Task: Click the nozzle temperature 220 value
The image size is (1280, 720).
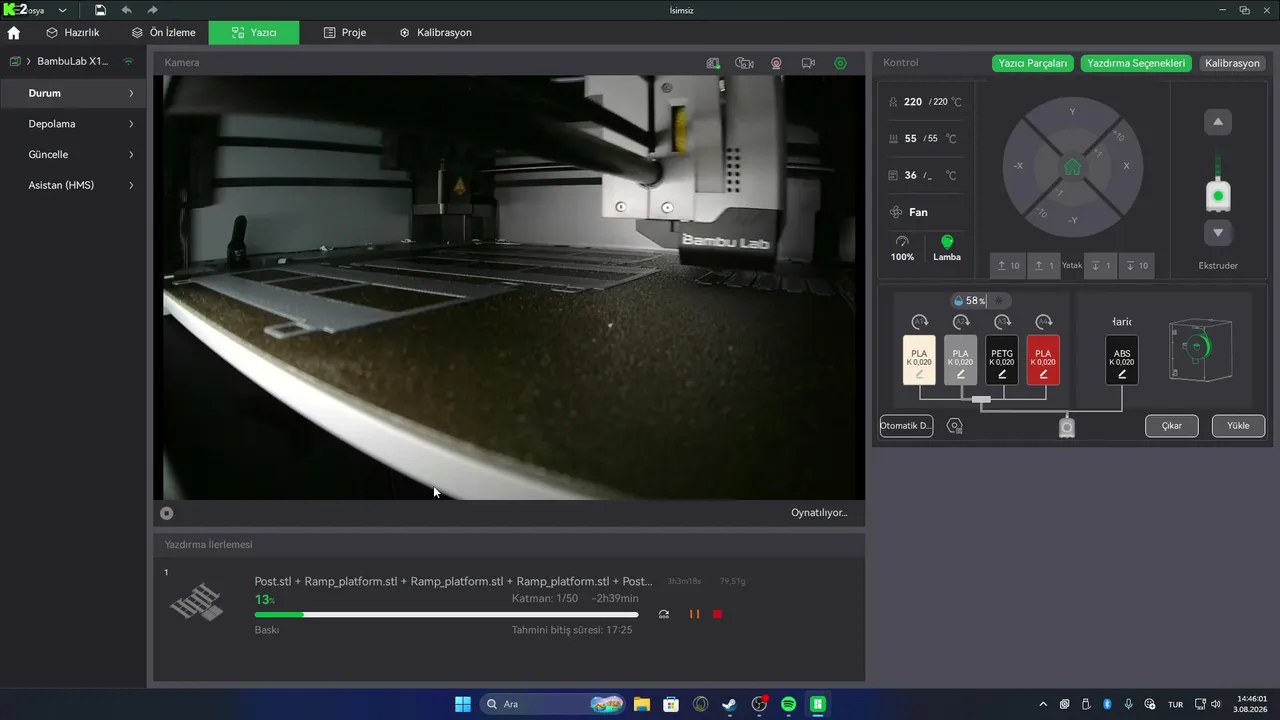Action: [913, 102]
